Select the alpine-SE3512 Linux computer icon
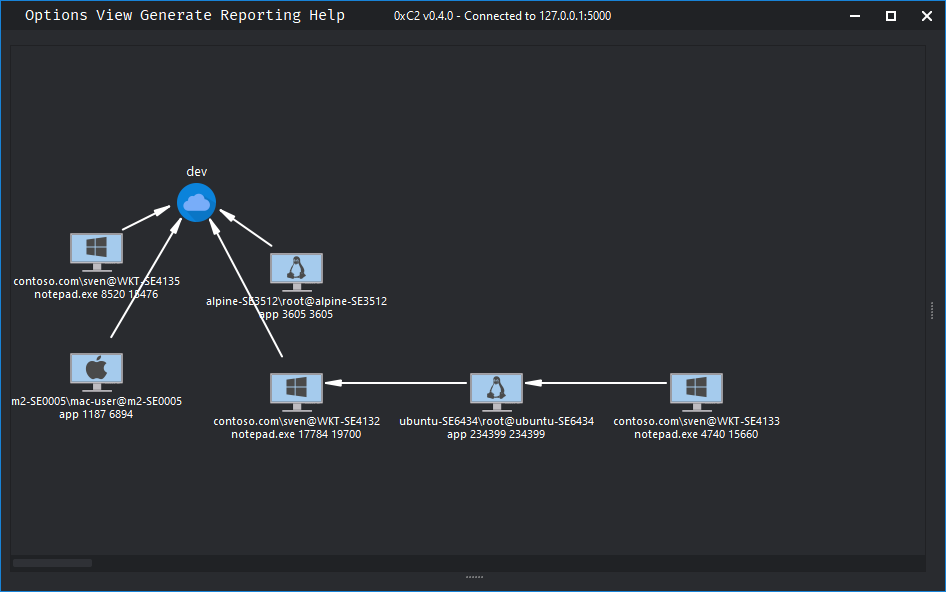This screenshot has height=592, width=946. coord(296,272)
